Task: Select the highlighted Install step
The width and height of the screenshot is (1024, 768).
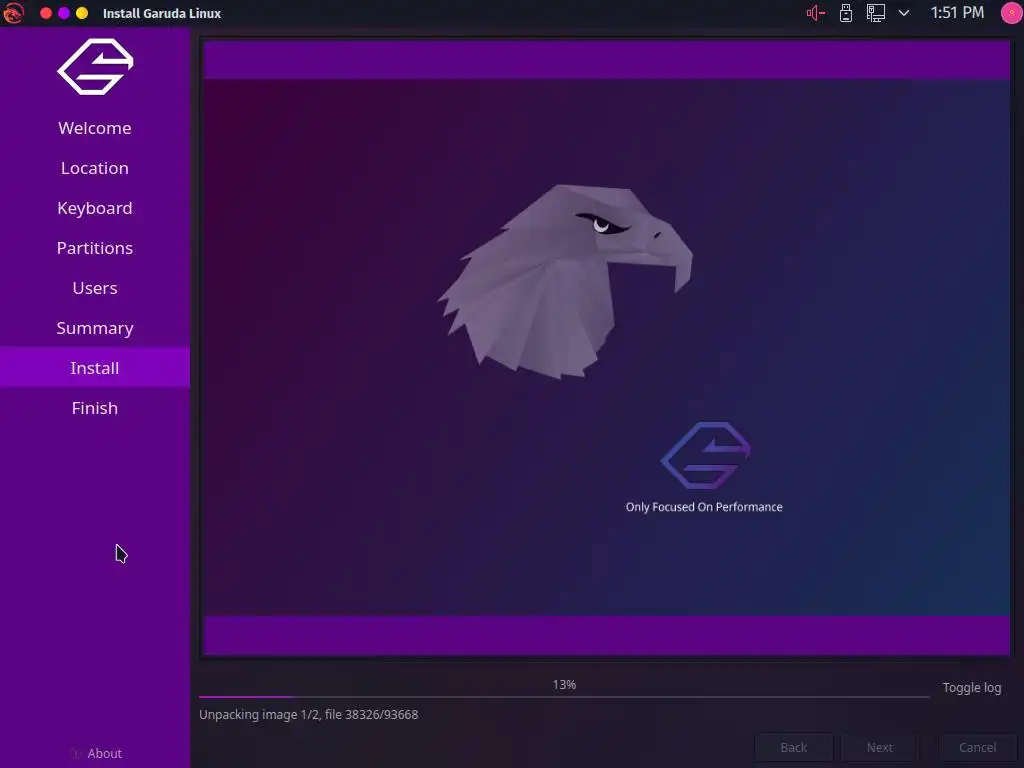Action: [95, 368]
